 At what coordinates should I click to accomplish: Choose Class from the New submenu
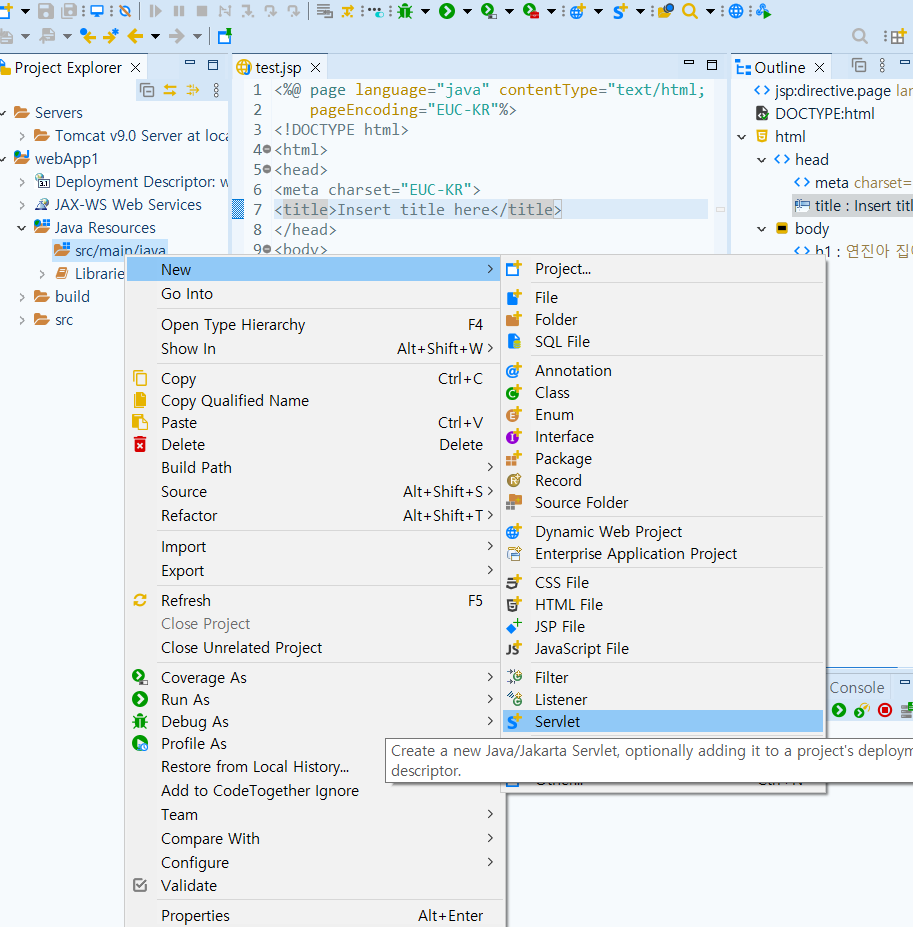[x=663, y=393]
